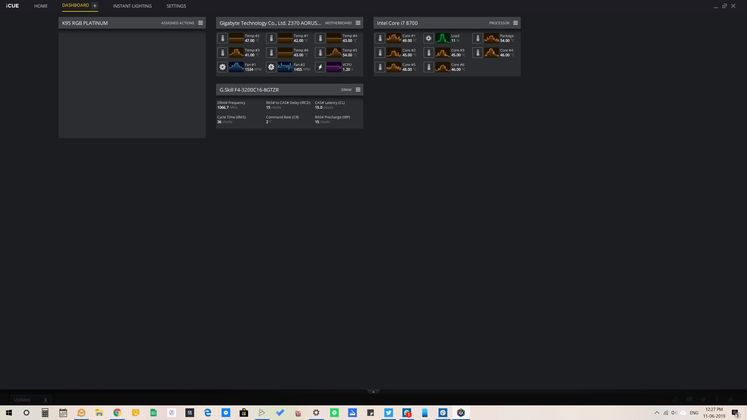Click thermometer icon beside Core #1

tap(380, 38)
